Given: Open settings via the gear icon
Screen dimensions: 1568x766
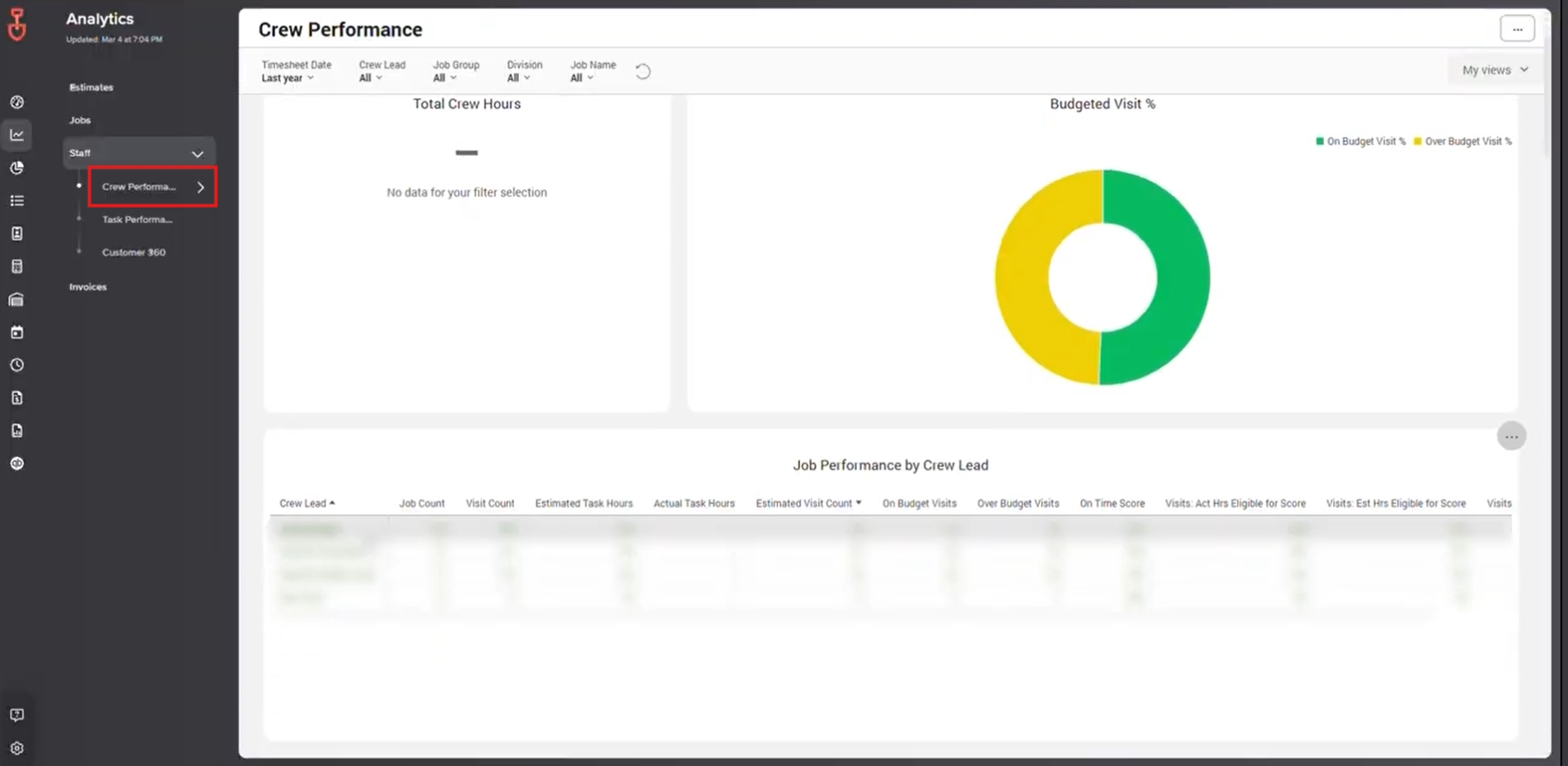Looking at the screenshot, I should pyautogui.click(x=16, y=747).
